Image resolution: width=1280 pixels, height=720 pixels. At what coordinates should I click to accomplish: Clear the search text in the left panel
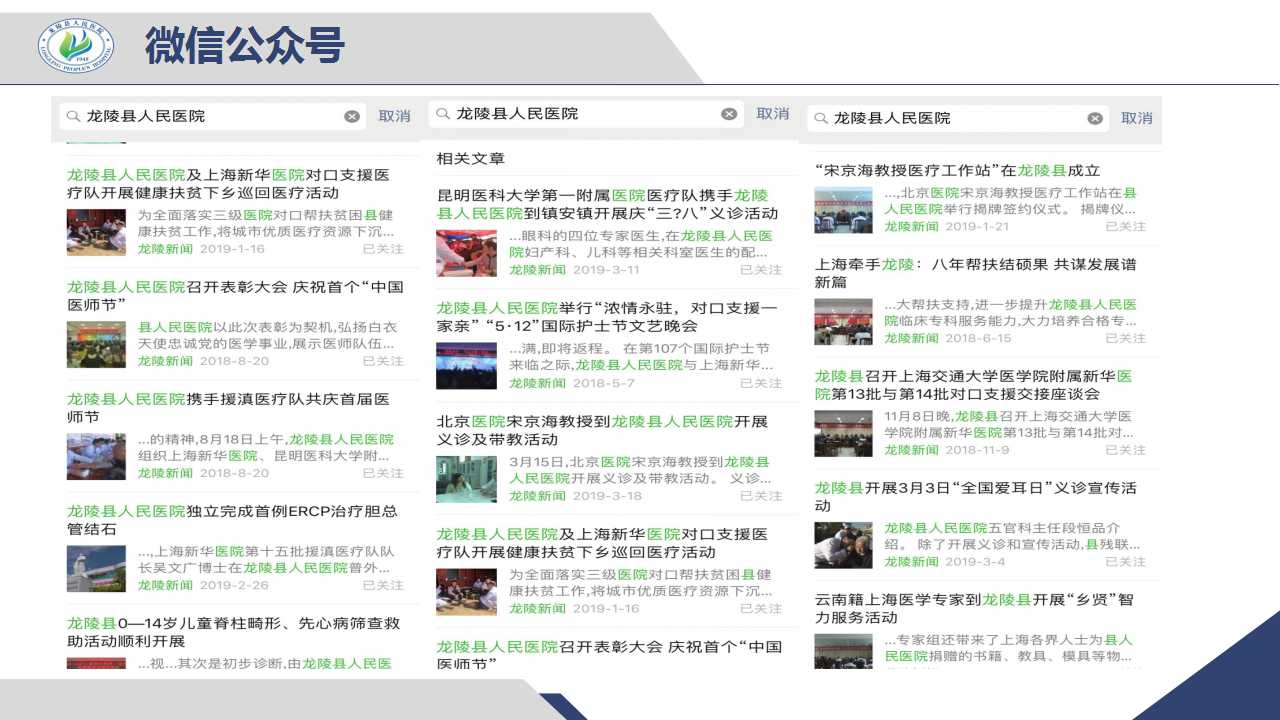coord(352,116)
